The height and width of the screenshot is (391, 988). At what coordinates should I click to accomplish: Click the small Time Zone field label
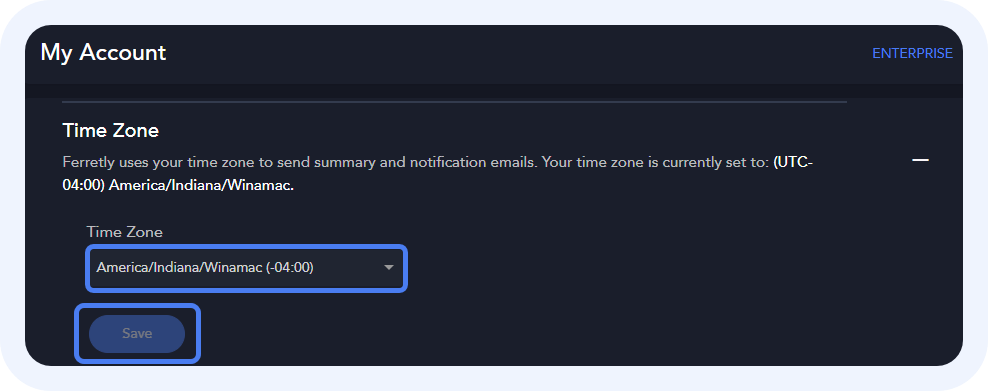click(x=125, y=232)
